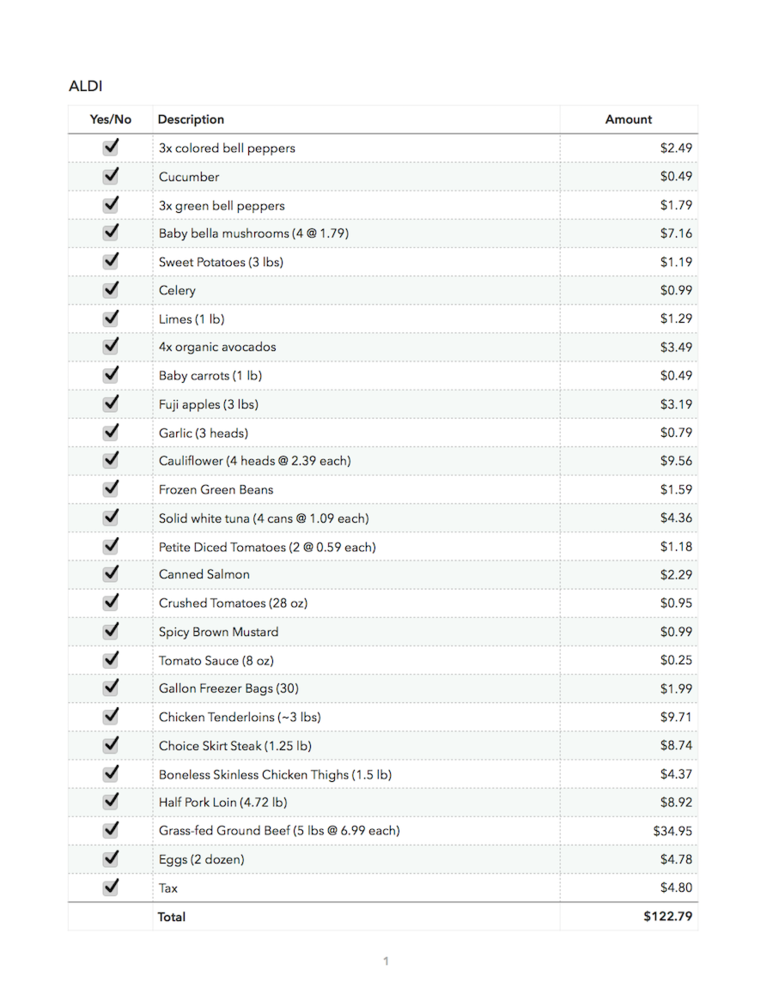Toggle Sweet Potatoes checkbox
The width and height of the screenshot is (773, 1000).
point(111,261)
